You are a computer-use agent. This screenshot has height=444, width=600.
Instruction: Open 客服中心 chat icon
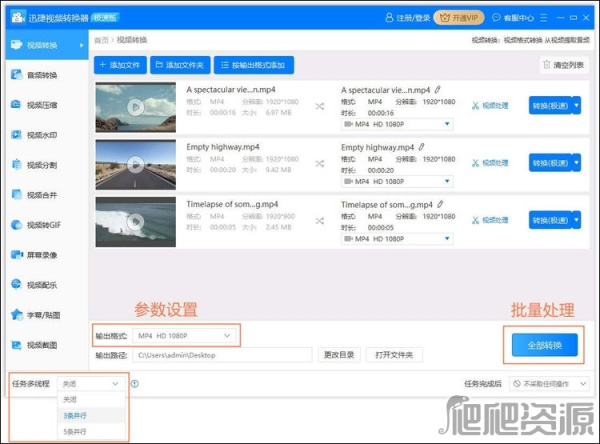pyautogui.click(x=496, y=18)
